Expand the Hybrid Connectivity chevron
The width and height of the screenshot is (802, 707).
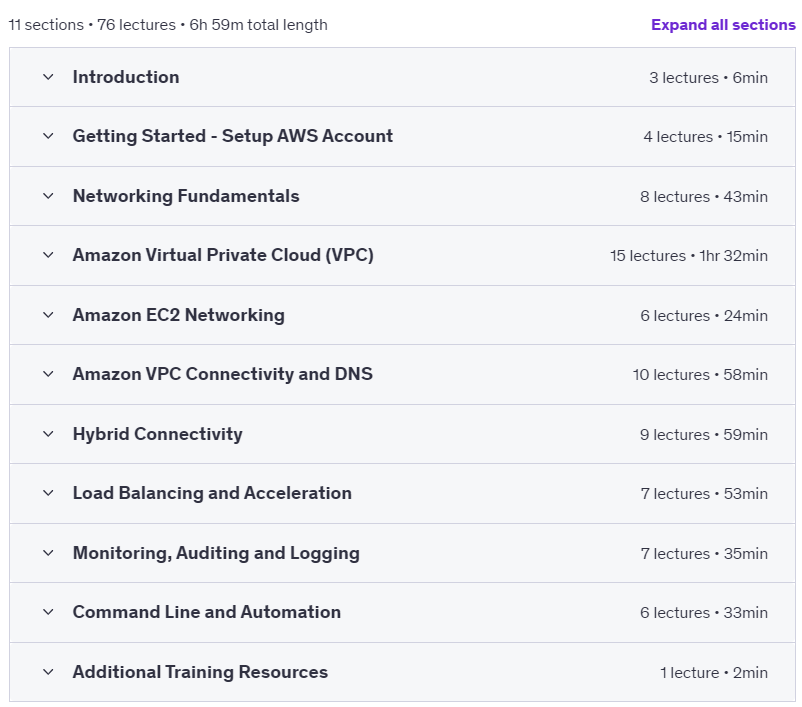tap(48, 434)
